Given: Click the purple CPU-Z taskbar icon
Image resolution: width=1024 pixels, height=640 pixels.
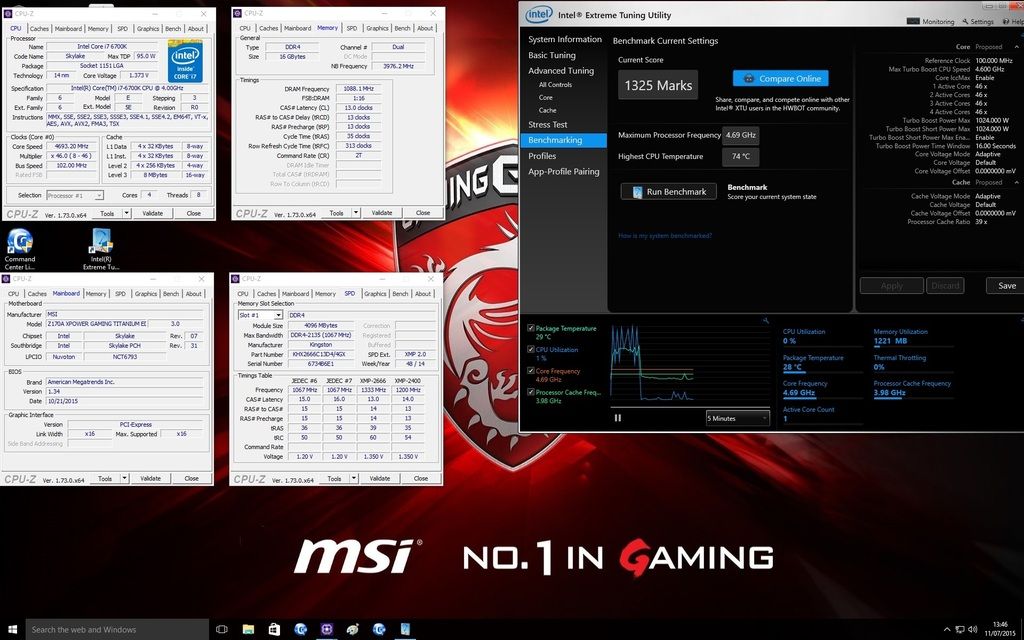Looking at the screenshot, I should tap(327, 630).
